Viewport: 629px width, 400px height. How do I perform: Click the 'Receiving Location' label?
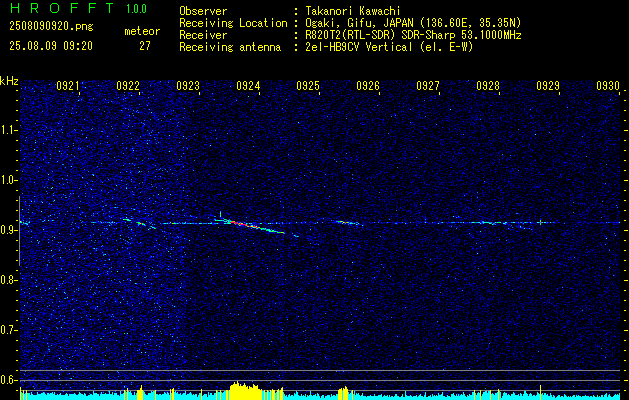coord(233,23)
